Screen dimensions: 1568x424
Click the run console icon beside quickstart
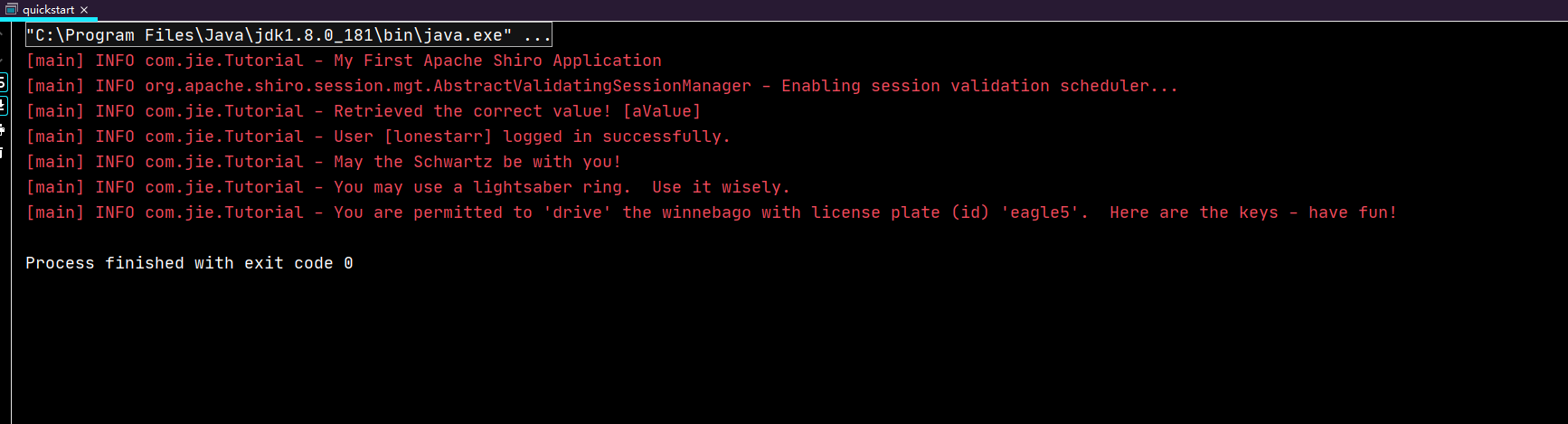12,10
